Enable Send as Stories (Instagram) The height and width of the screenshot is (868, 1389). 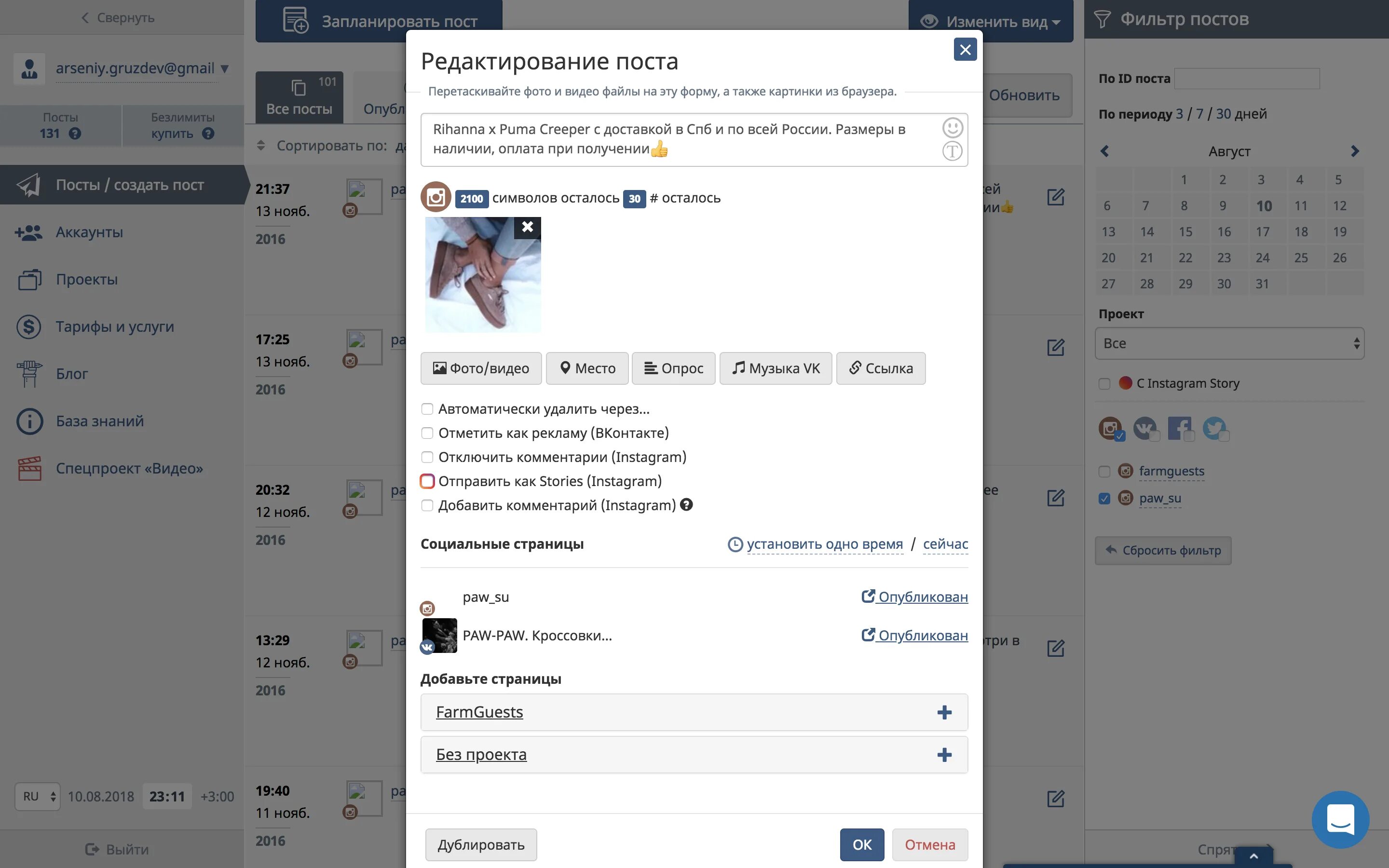(427, 481)
